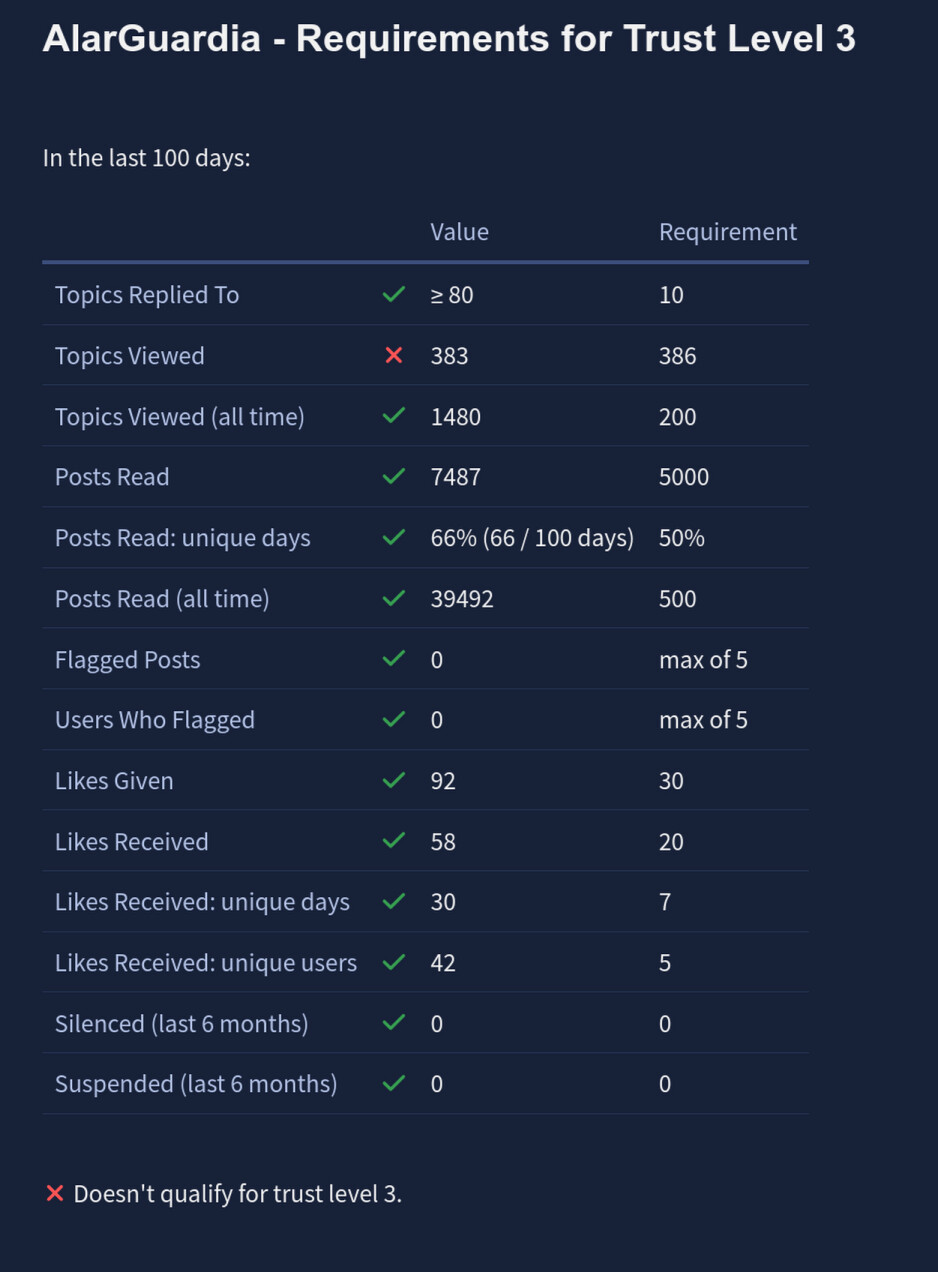Click the checkmark beside Likes Given

(394, 780)
